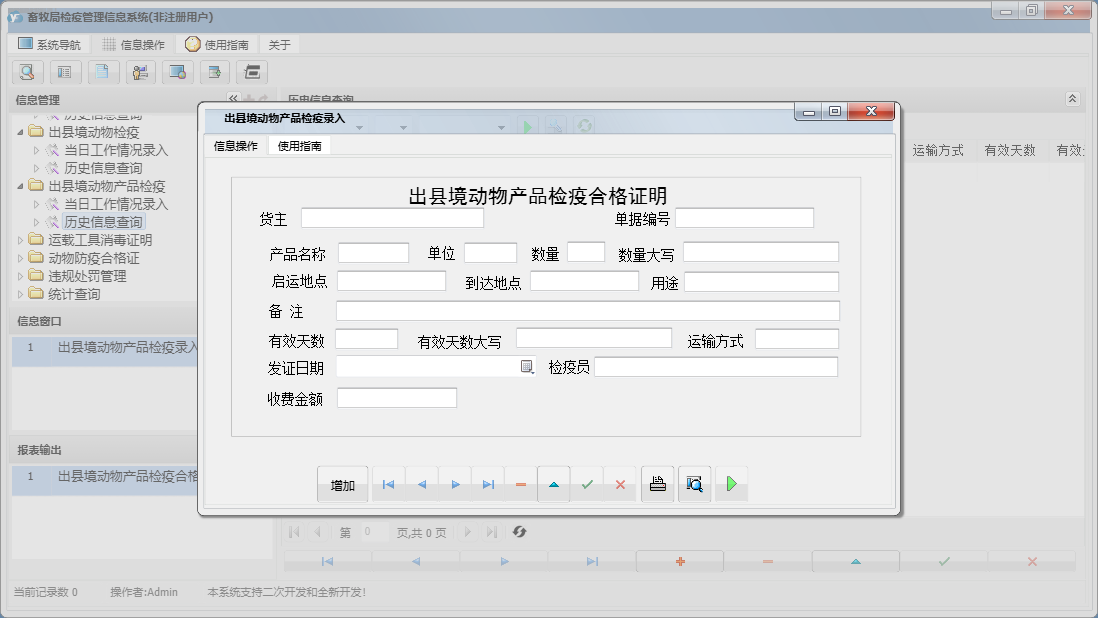The image size is (1098, 618).
Task: Expand the 违规处罚管理 folder
Action: 20,276
